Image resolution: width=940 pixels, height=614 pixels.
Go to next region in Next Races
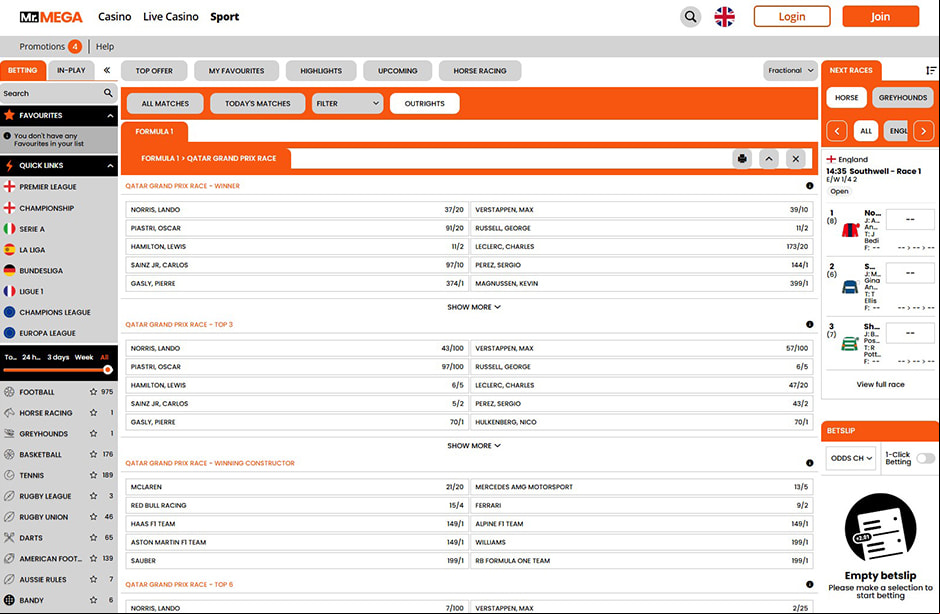[x=923, y=131]
